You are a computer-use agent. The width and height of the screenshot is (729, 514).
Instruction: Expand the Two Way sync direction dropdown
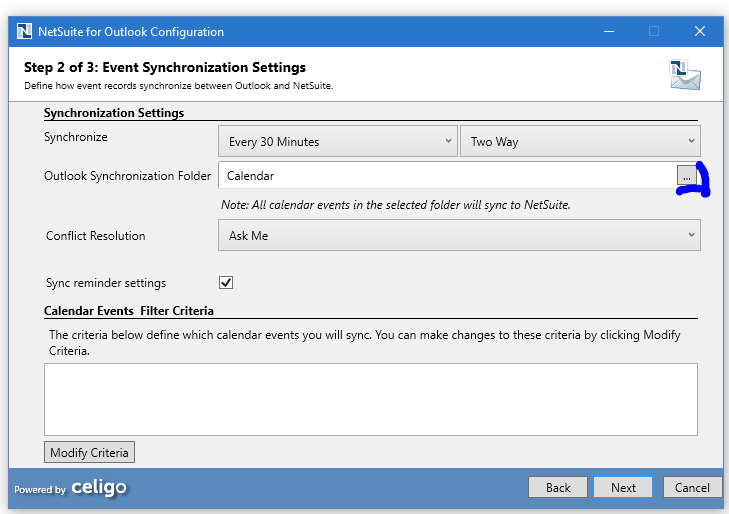point(580,141)
